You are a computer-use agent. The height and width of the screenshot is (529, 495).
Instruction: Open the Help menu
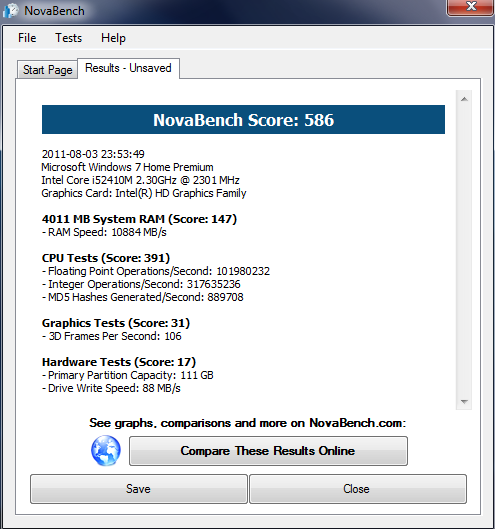[x=113, y=38]
